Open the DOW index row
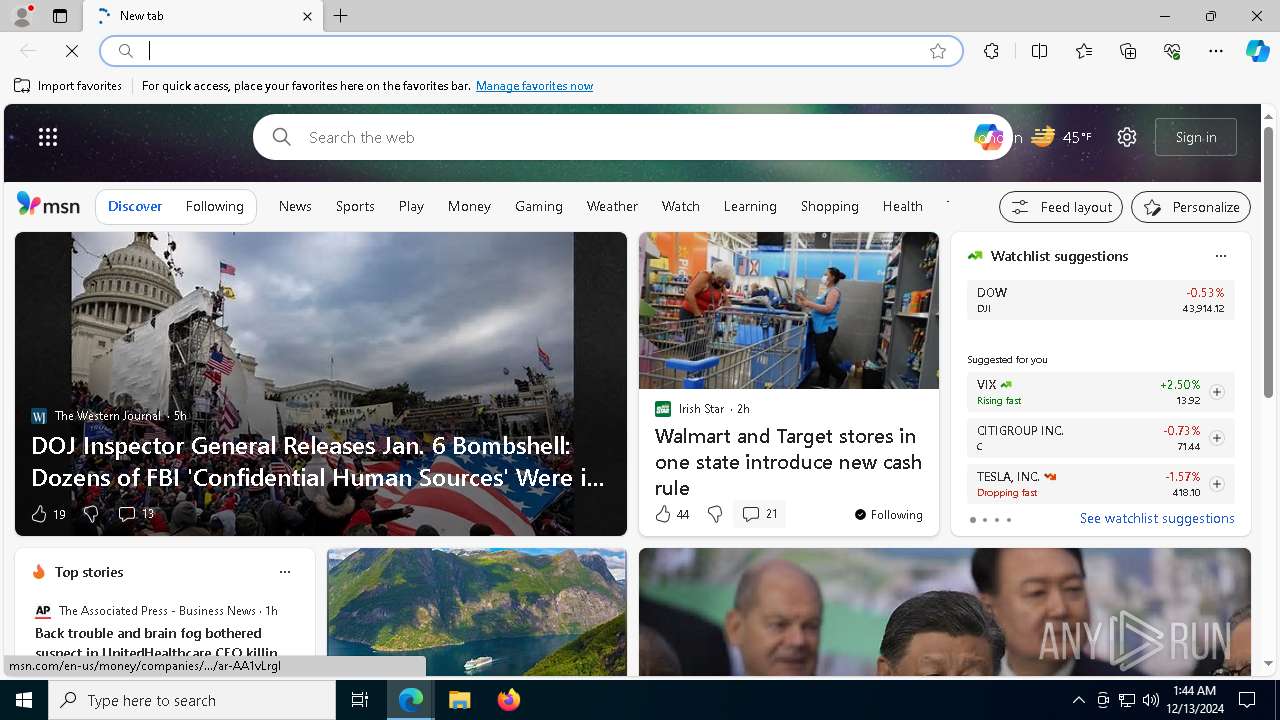This screenshot has width=1280, height=720. pyautogui.click(x=1100, y=300)
